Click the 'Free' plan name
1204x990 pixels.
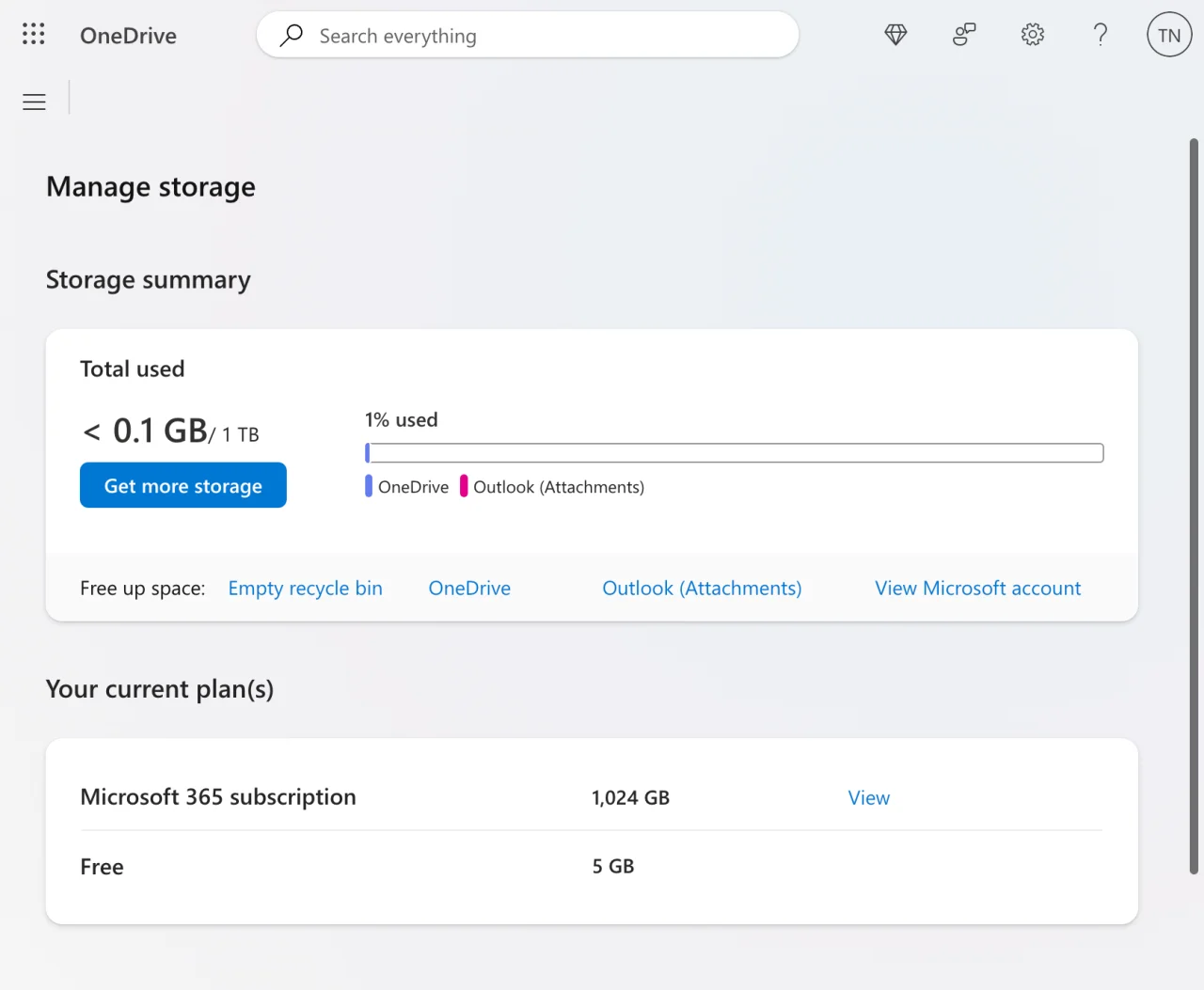[102, 867]
